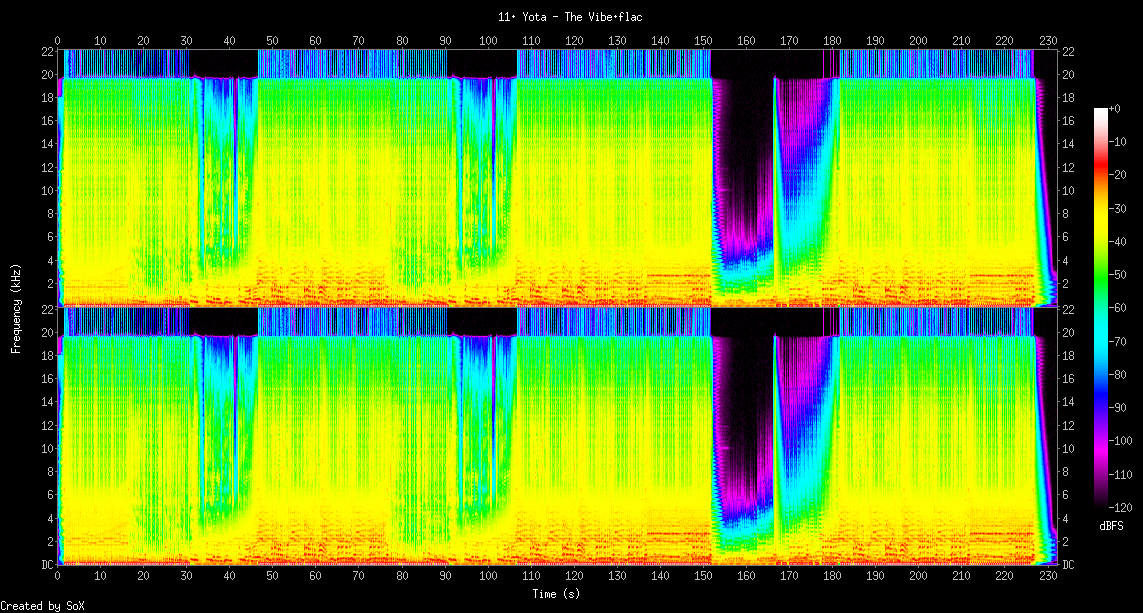Click the dark silent gap near 160 seconds in the top channel

pyautogui.click(x=742, y=150)
